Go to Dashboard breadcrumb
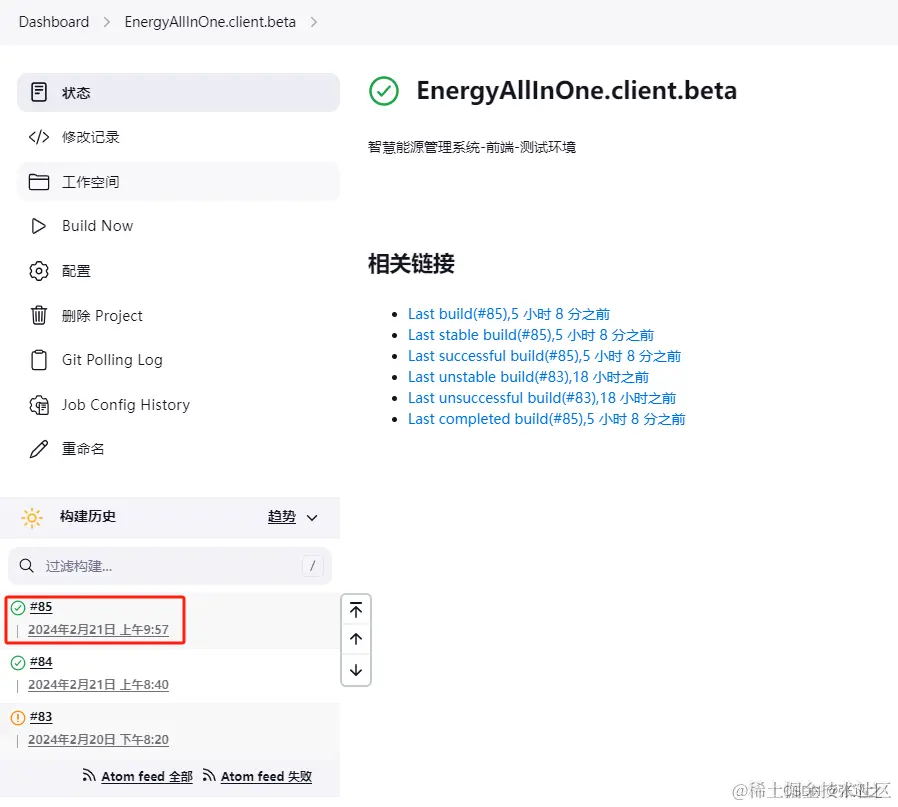 (x=54, y=22)
